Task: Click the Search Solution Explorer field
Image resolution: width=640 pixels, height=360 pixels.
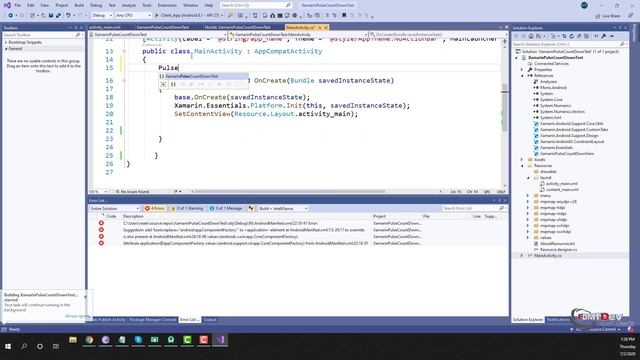Action: coord(569,44)
